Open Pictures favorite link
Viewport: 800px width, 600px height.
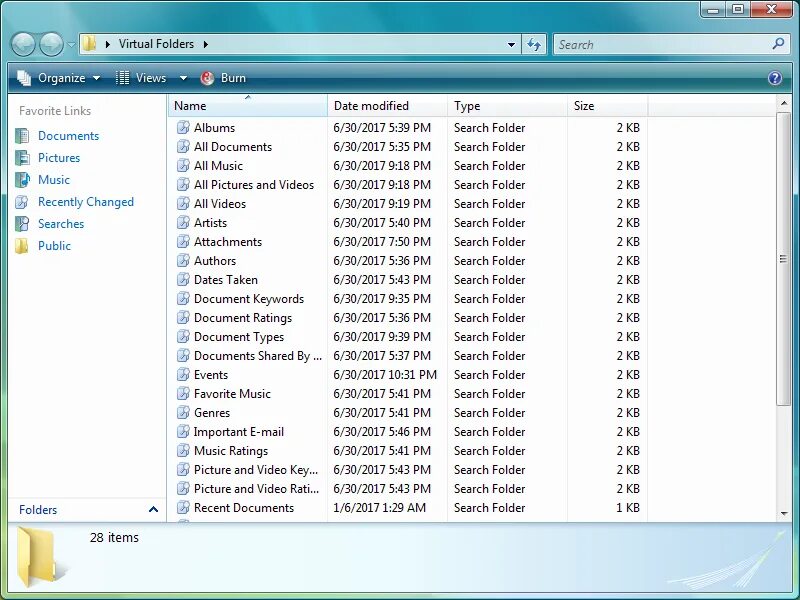59,158
